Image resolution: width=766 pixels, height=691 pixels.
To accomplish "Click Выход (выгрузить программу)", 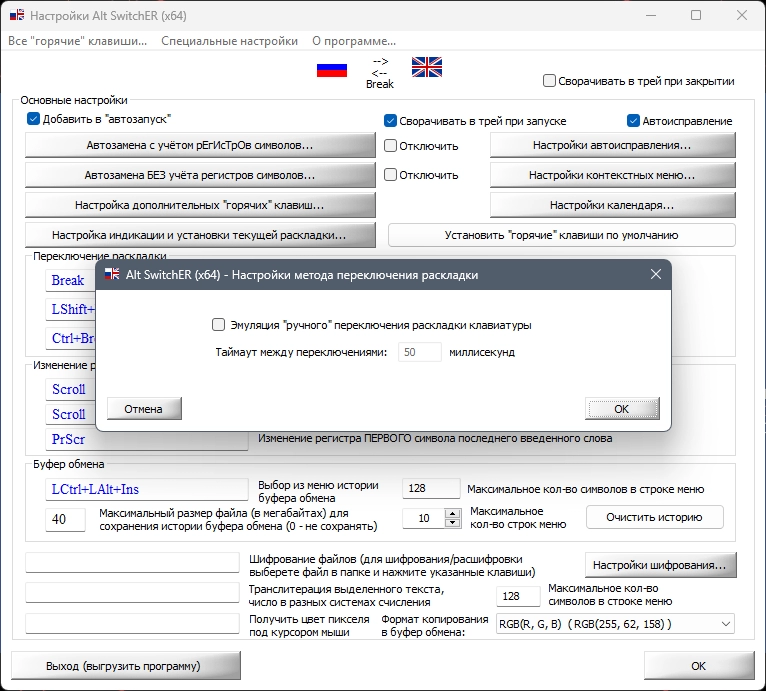I will (126, 666).
